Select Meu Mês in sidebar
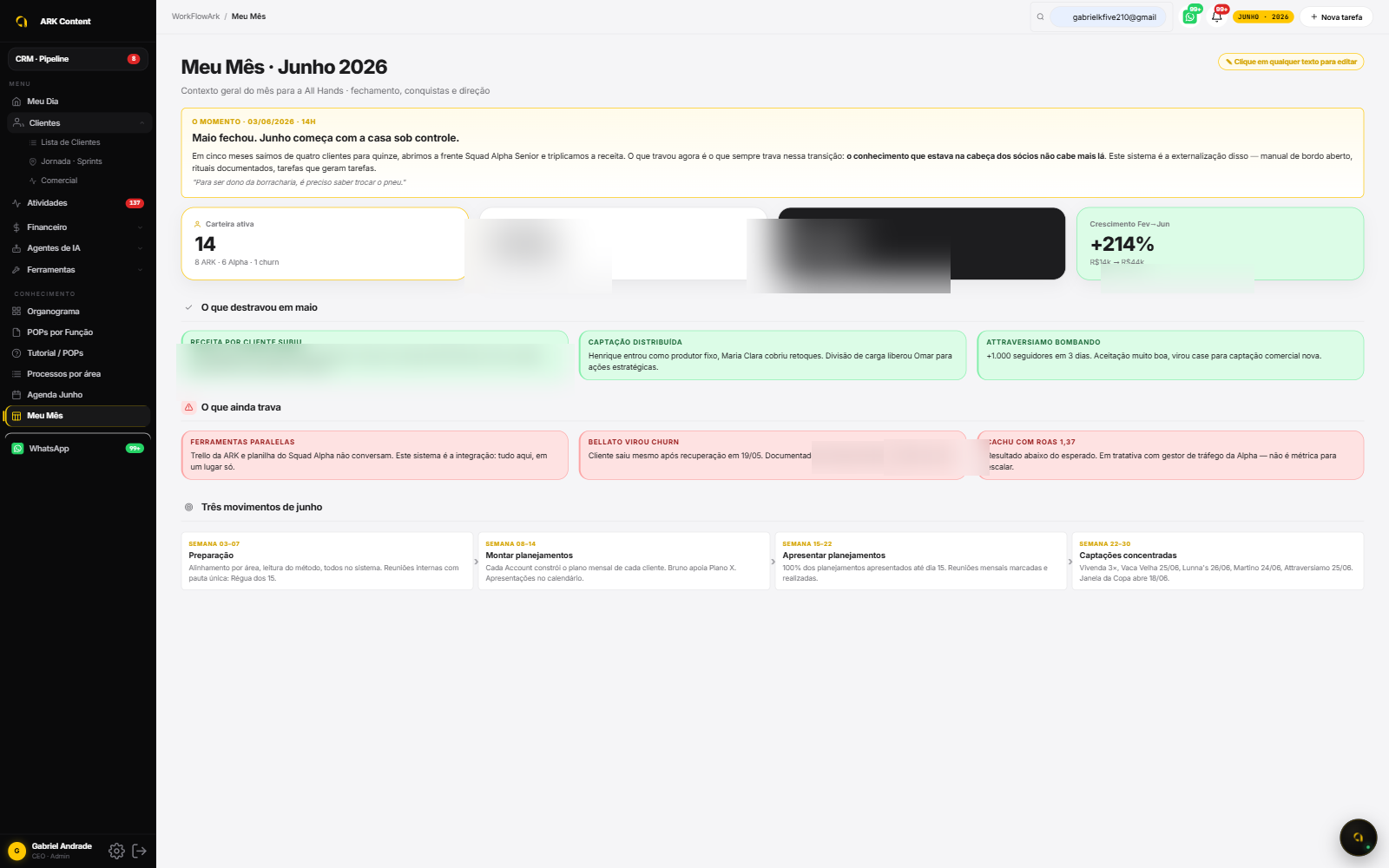The image size is (1389, 868). [78, 416]
